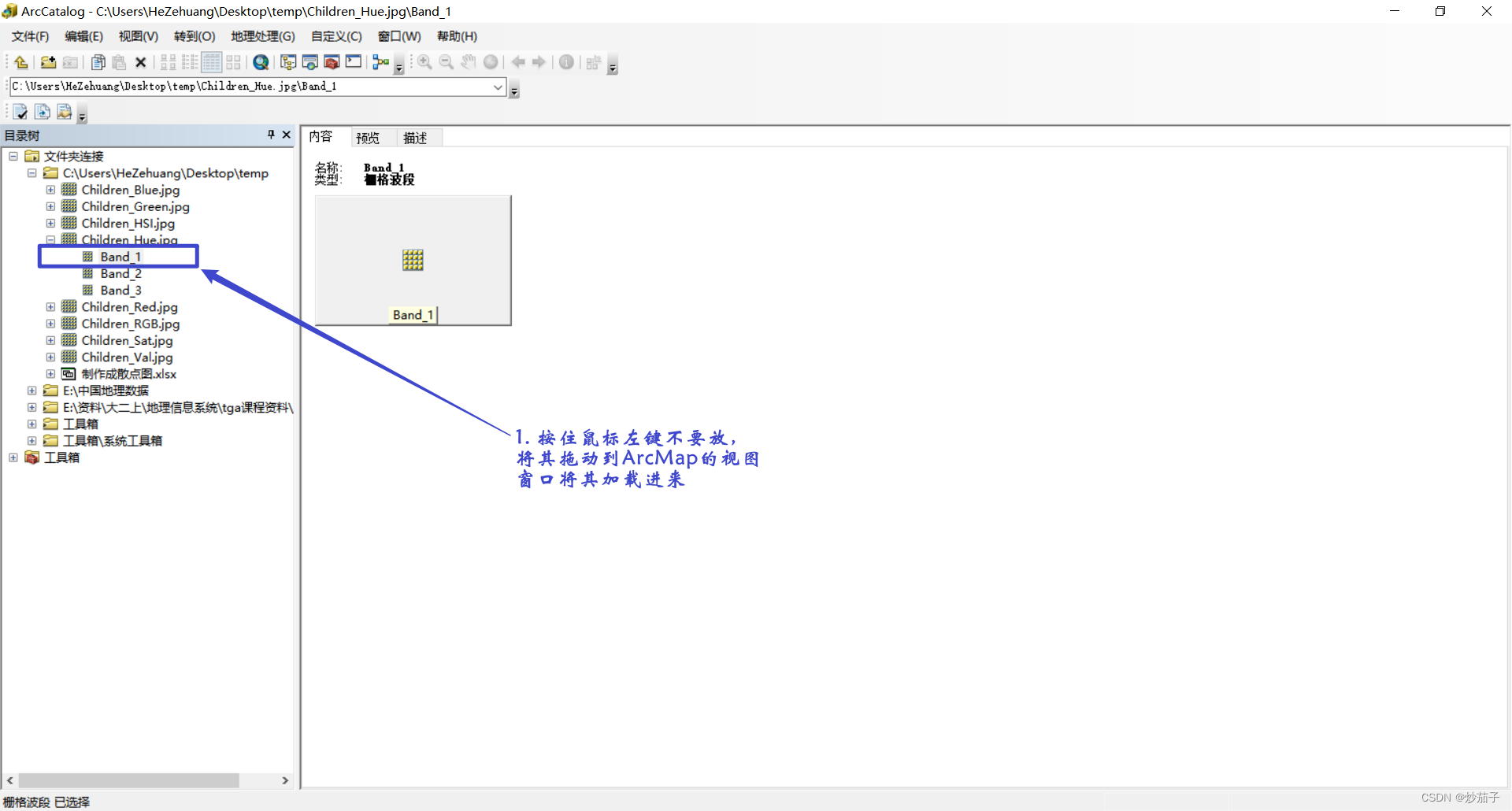Viewport: 1512px width, 811px height.
Task: Open the 文件(F) menu
Action: click(30, 36)
